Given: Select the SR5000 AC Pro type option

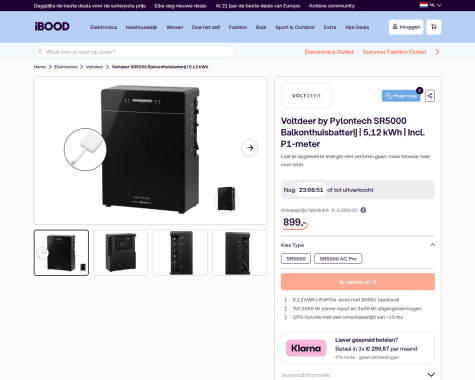Looking at the screenshot, I should (338, 259).
